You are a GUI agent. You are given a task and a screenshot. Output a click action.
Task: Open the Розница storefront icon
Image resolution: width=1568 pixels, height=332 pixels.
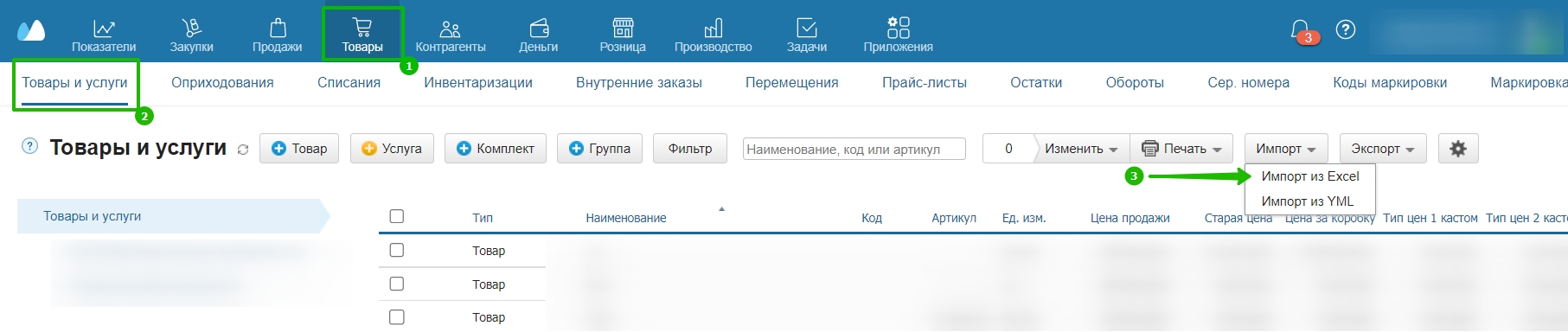623,28
